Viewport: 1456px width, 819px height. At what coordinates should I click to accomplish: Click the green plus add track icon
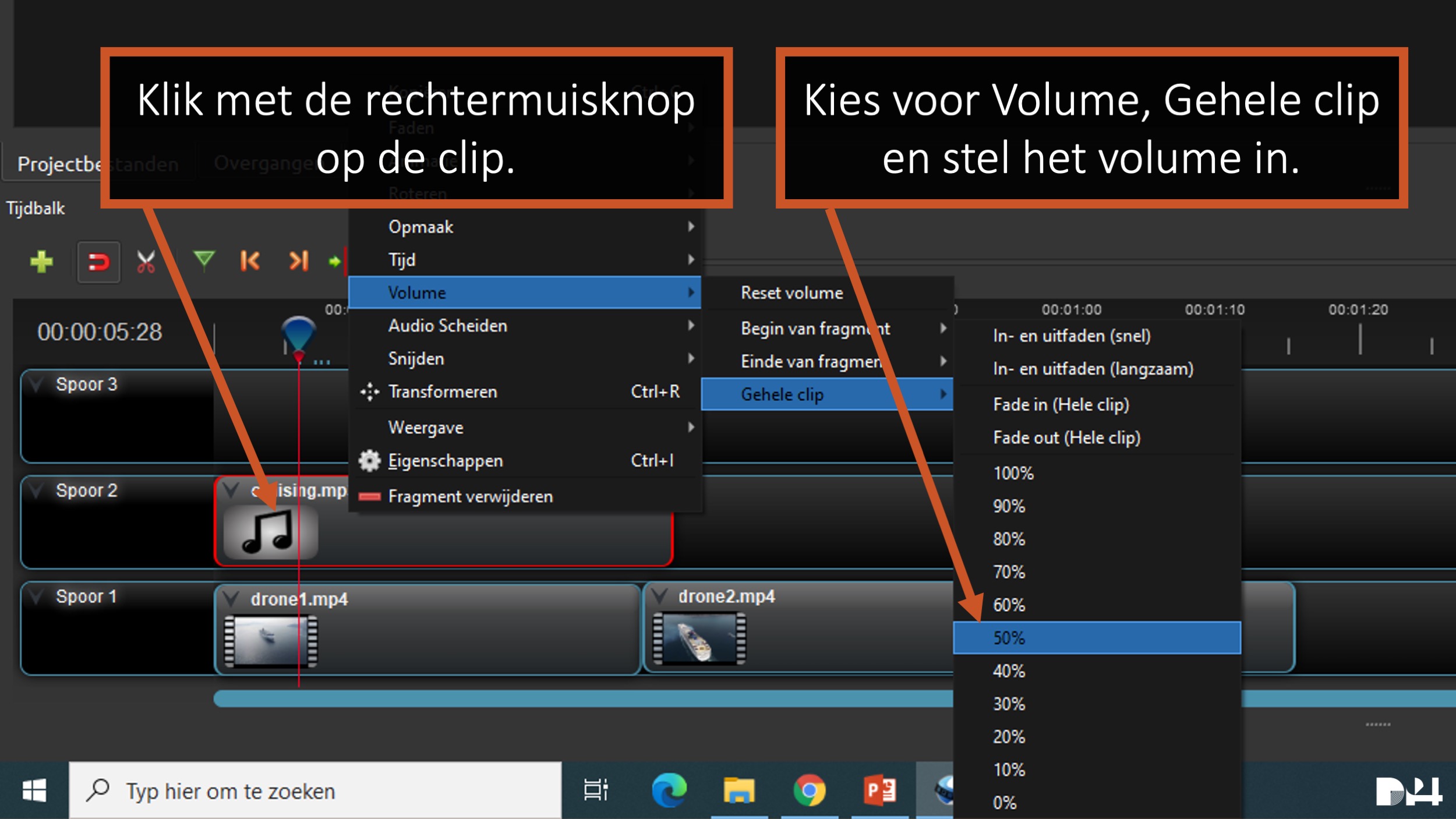click(x=41, y=262)
